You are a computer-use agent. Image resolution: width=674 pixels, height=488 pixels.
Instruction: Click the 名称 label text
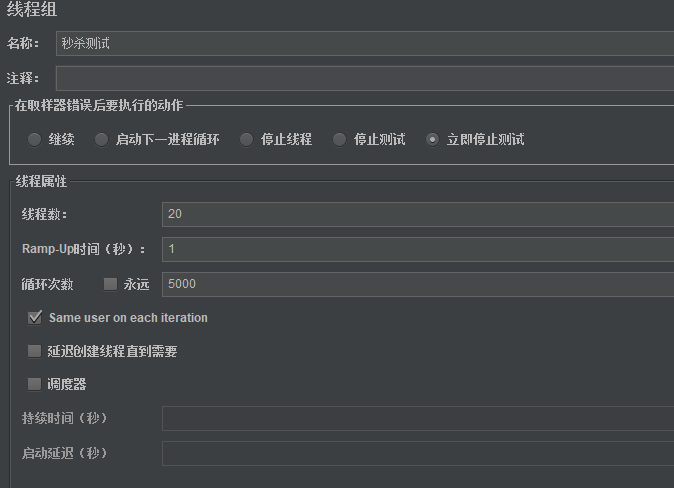coord(23,43)
